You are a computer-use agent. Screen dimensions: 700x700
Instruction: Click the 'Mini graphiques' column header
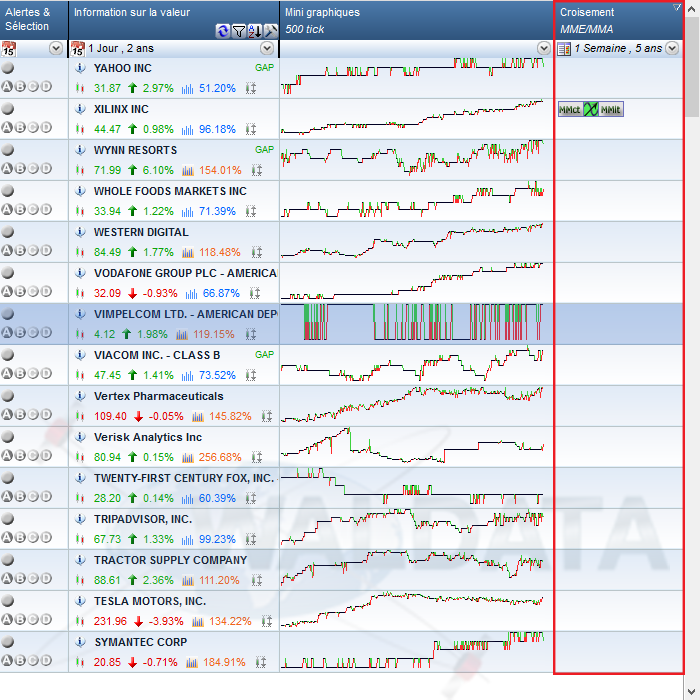click(x=417, y=20)
